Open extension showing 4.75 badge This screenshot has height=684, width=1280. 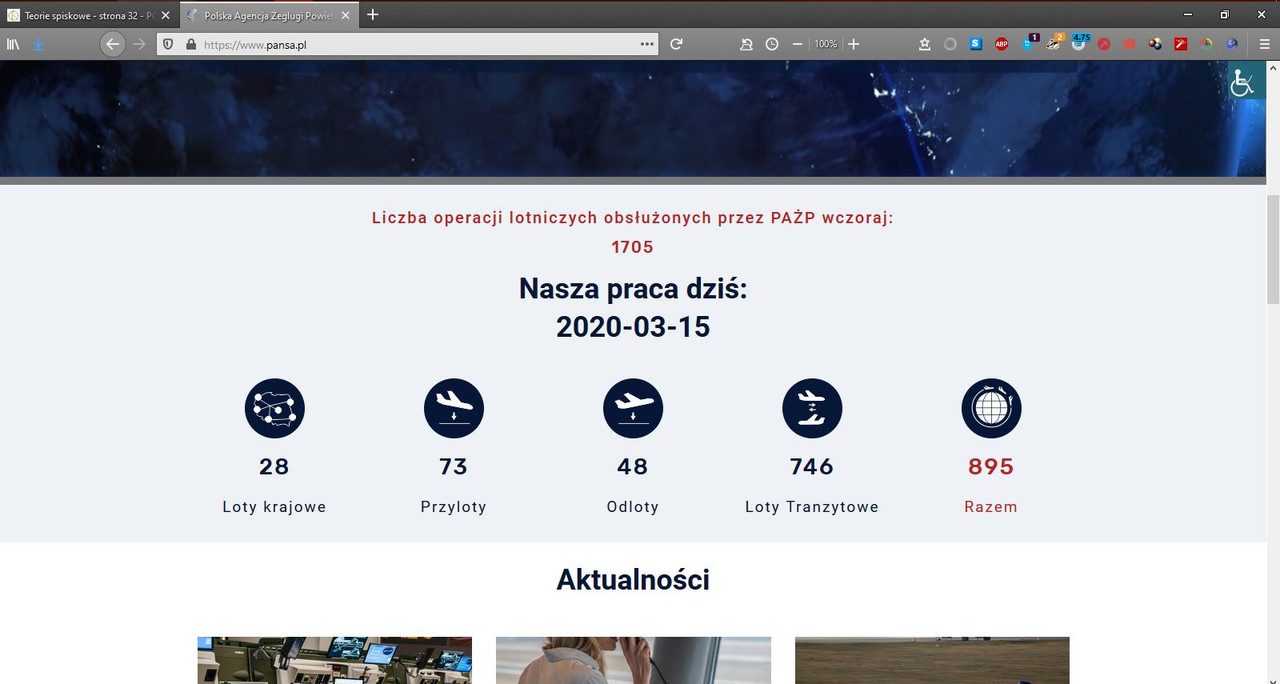click(x=1080, y=42)
